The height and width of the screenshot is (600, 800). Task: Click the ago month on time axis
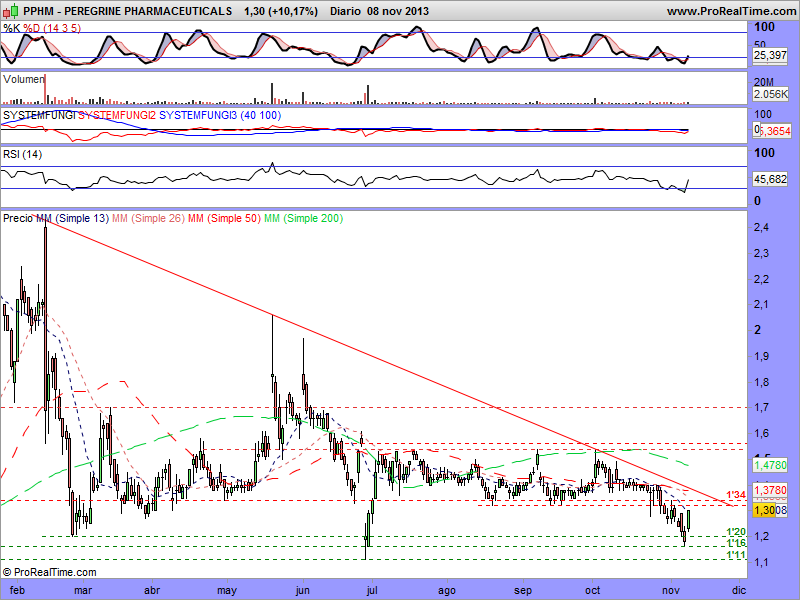(x=446, y=590)
